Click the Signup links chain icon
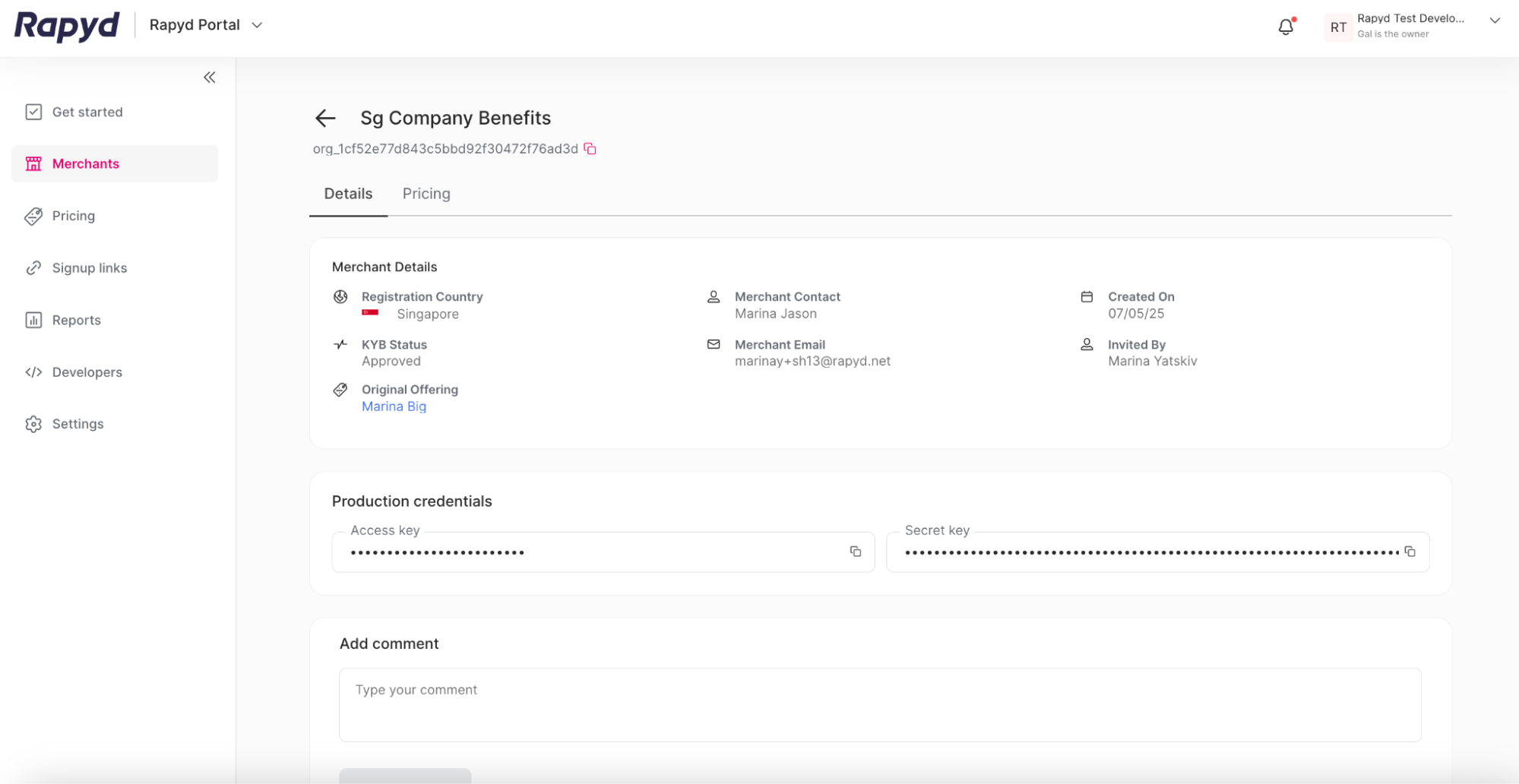The image size is (1519, 784). pos(33,267)
